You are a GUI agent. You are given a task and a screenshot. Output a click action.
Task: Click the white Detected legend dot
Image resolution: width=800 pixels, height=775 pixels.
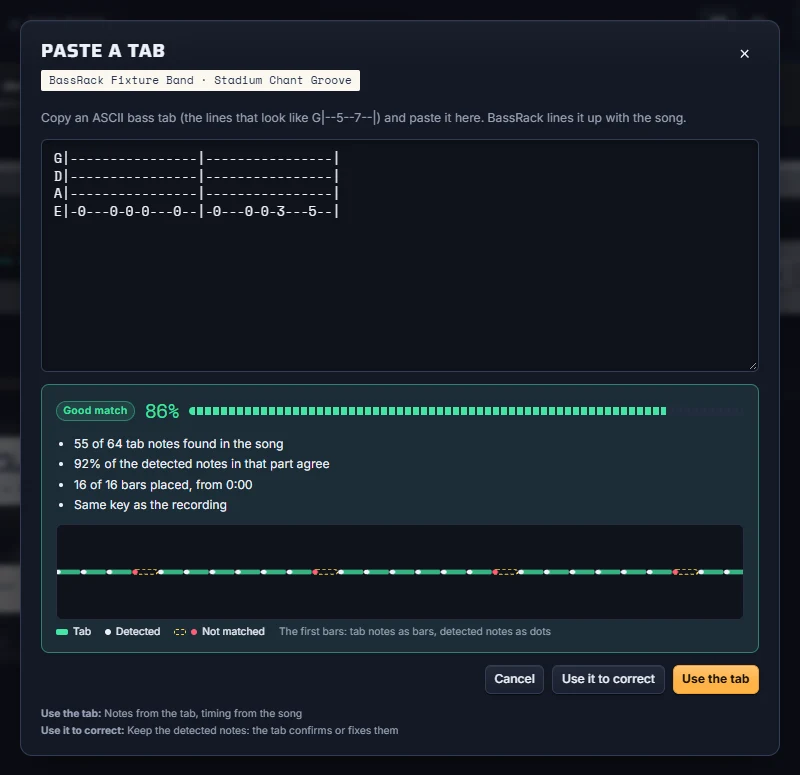108,632
